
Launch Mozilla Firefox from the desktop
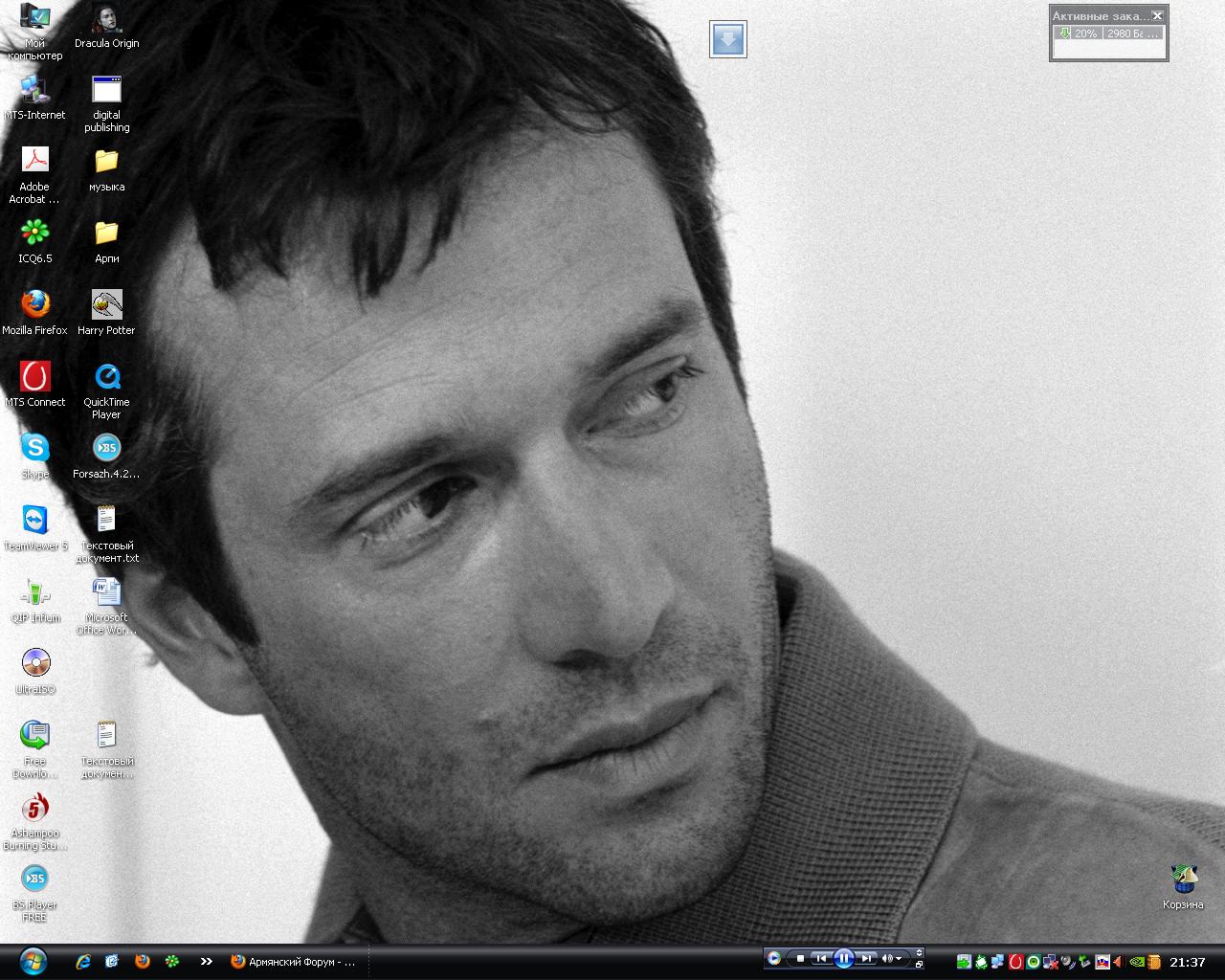pyautogui.click(x=34, y=304)
